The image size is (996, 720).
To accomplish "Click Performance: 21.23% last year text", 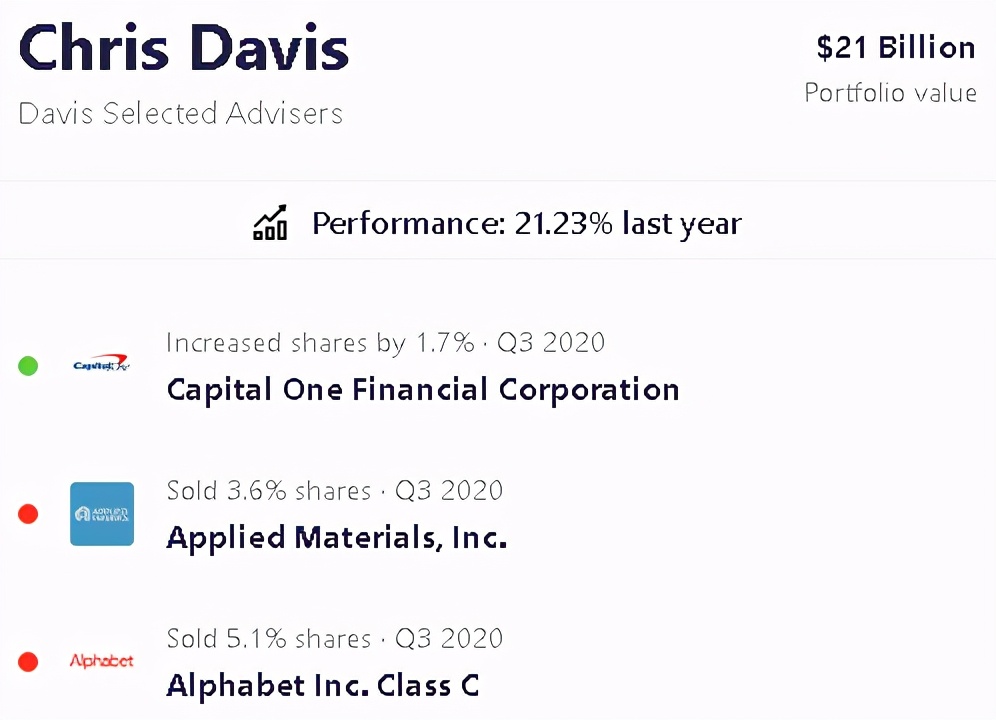I will coord(526,223).
